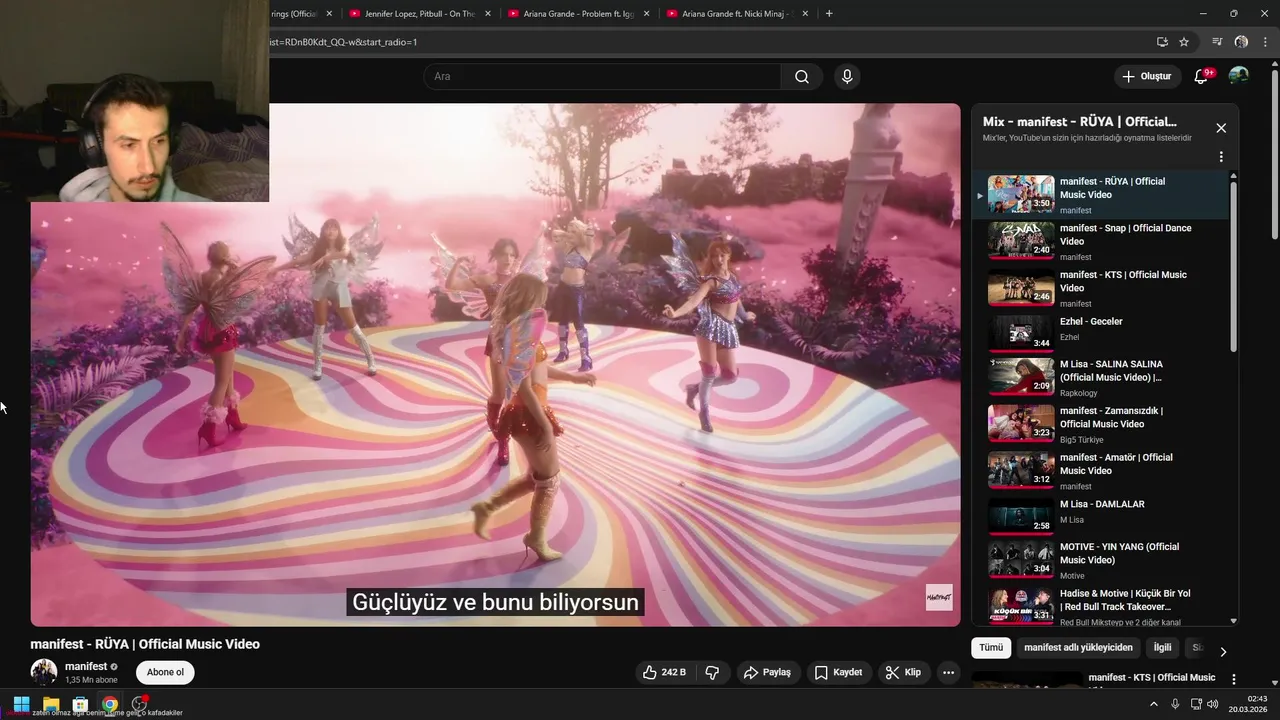The width and height of the screenshot is (1280, 720).
Task: Like the video with 242 B thumbs up
Action: pos(665,672)
